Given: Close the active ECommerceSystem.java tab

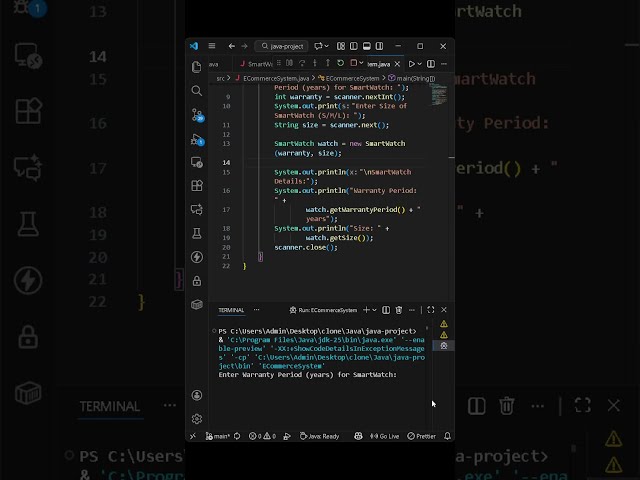Looking at the screenshot, I should click(x=397, y=64).
